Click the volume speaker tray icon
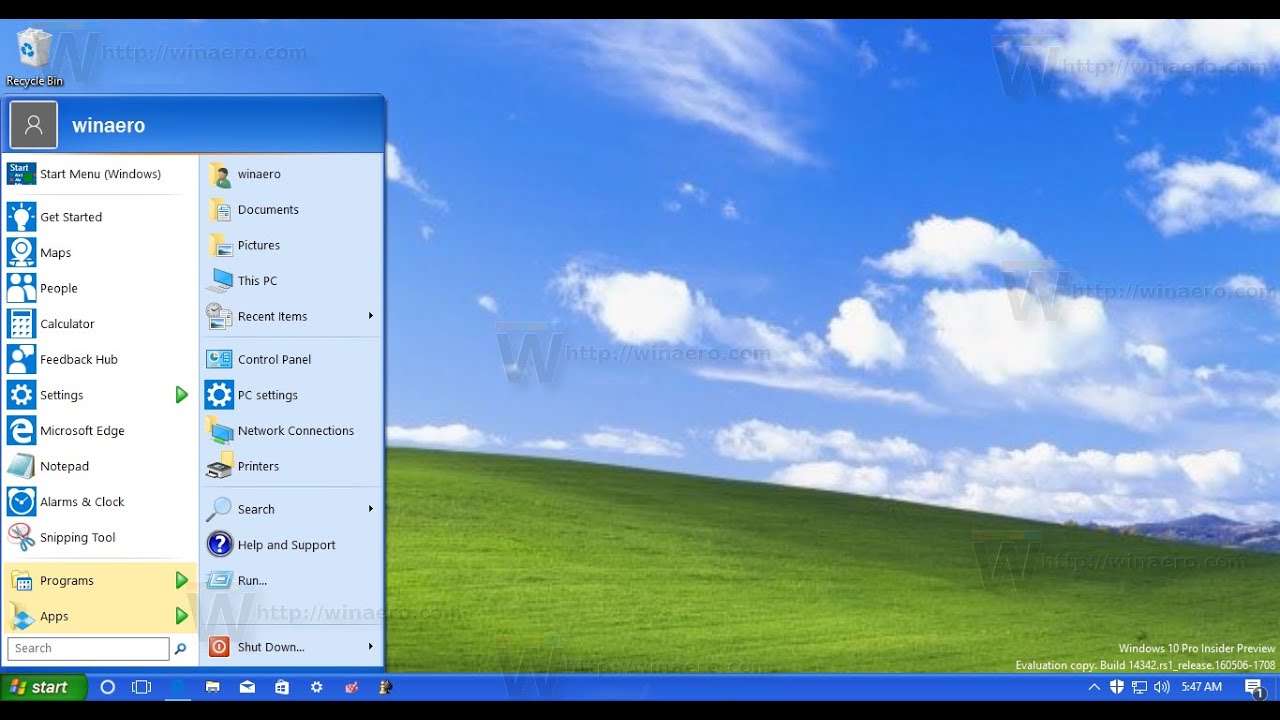Viewport: 1280px width, 720px height. [1161, 687]
